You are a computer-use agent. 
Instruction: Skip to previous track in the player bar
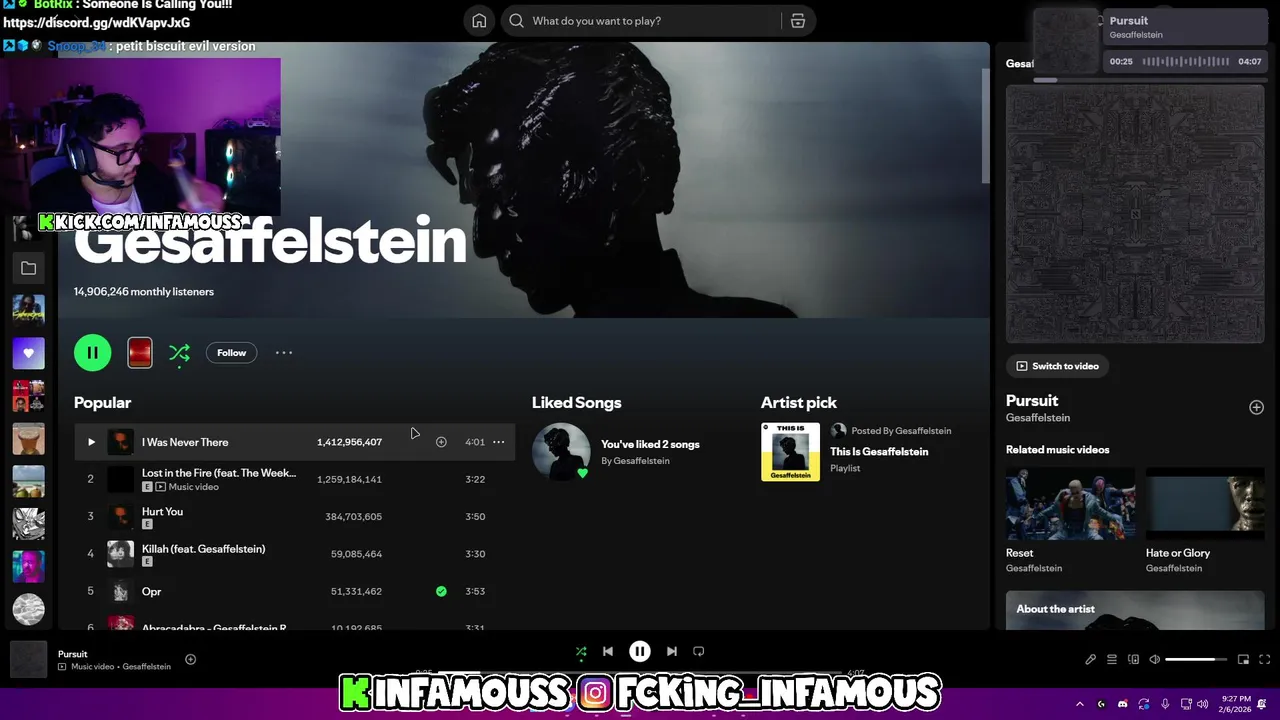(607, 651)
